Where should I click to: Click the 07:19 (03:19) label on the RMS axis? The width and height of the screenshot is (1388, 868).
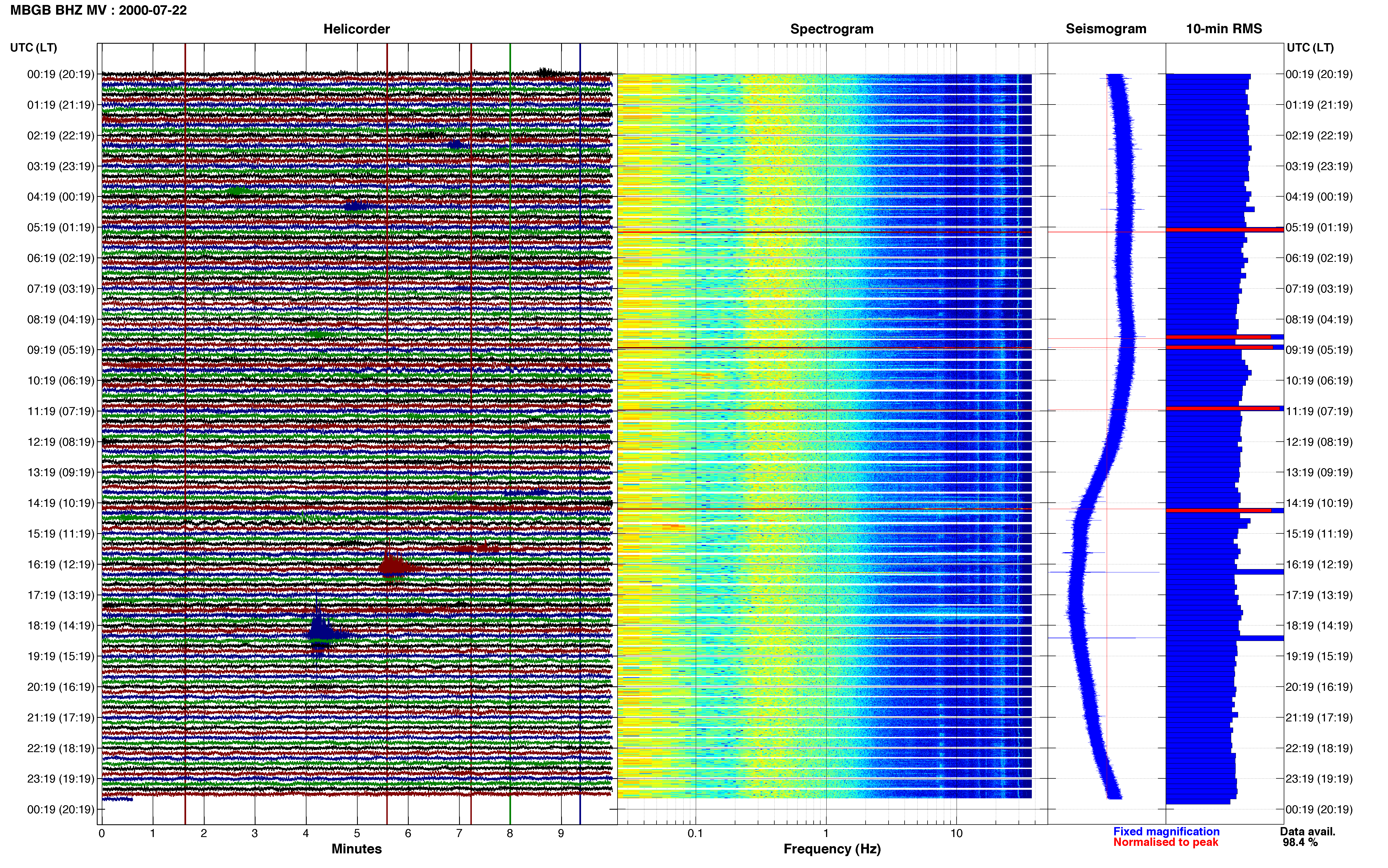1319,289
